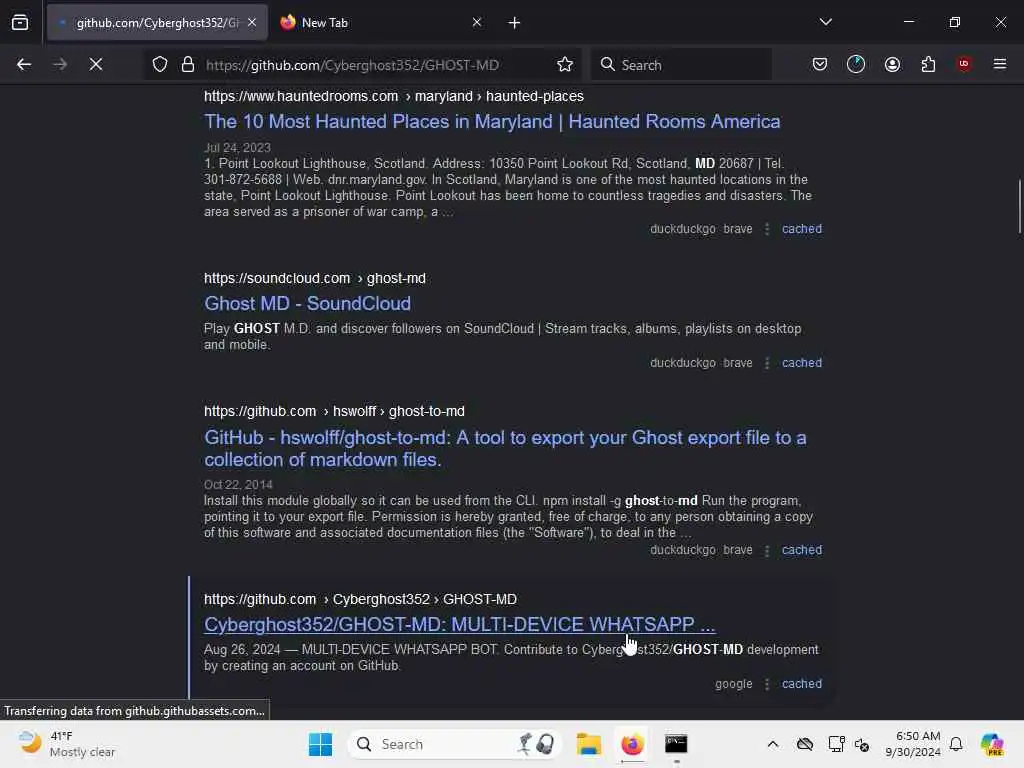Click https://www.hauntedrooms.com URL text
Image resolution: width=1024 pixels, height=768 pixels.
coord(301,96)
